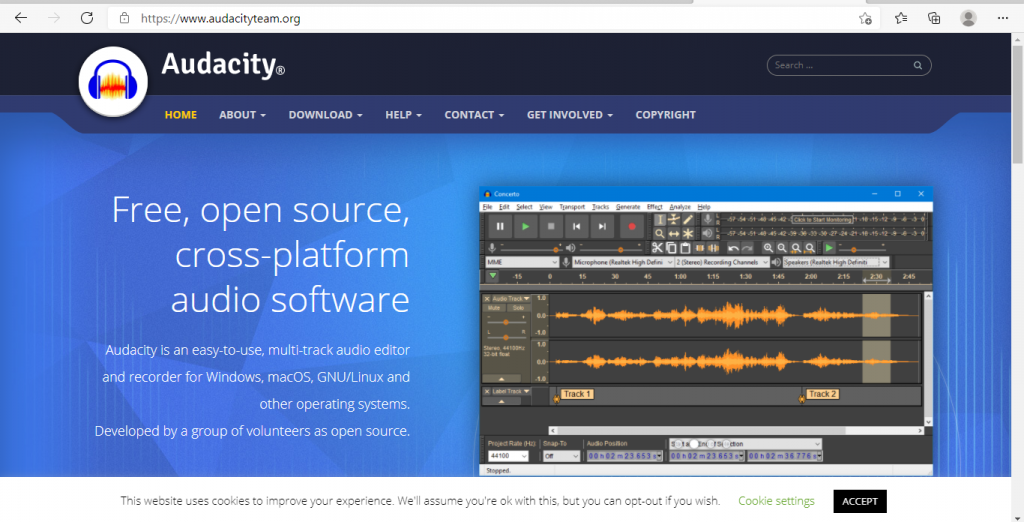Open the MME audio host dropdown
This screenshot has width=1024, height=522.
coord(522,262)
